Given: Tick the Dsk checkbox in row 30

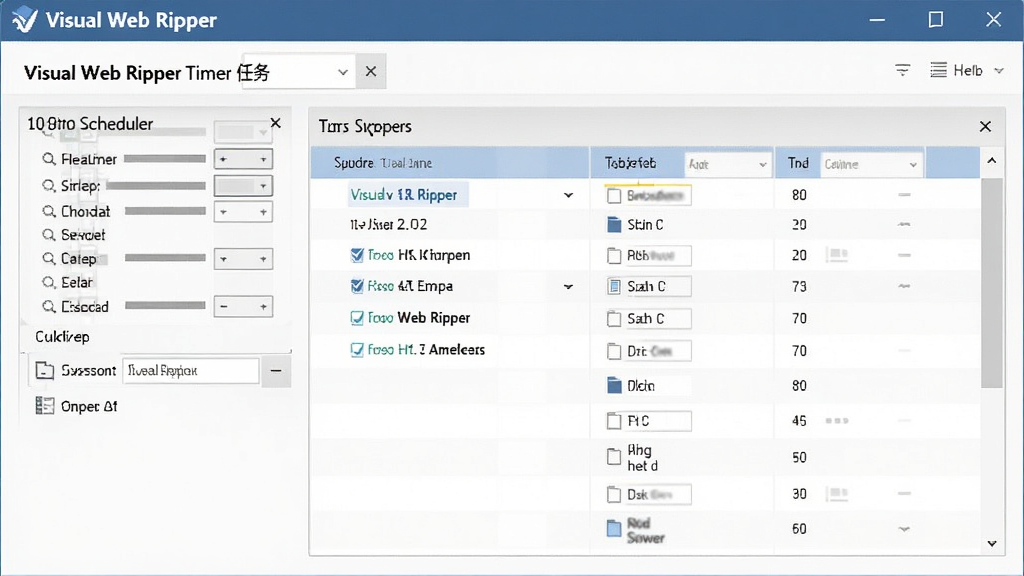Looking at the screenshot, I should [614, 494].
